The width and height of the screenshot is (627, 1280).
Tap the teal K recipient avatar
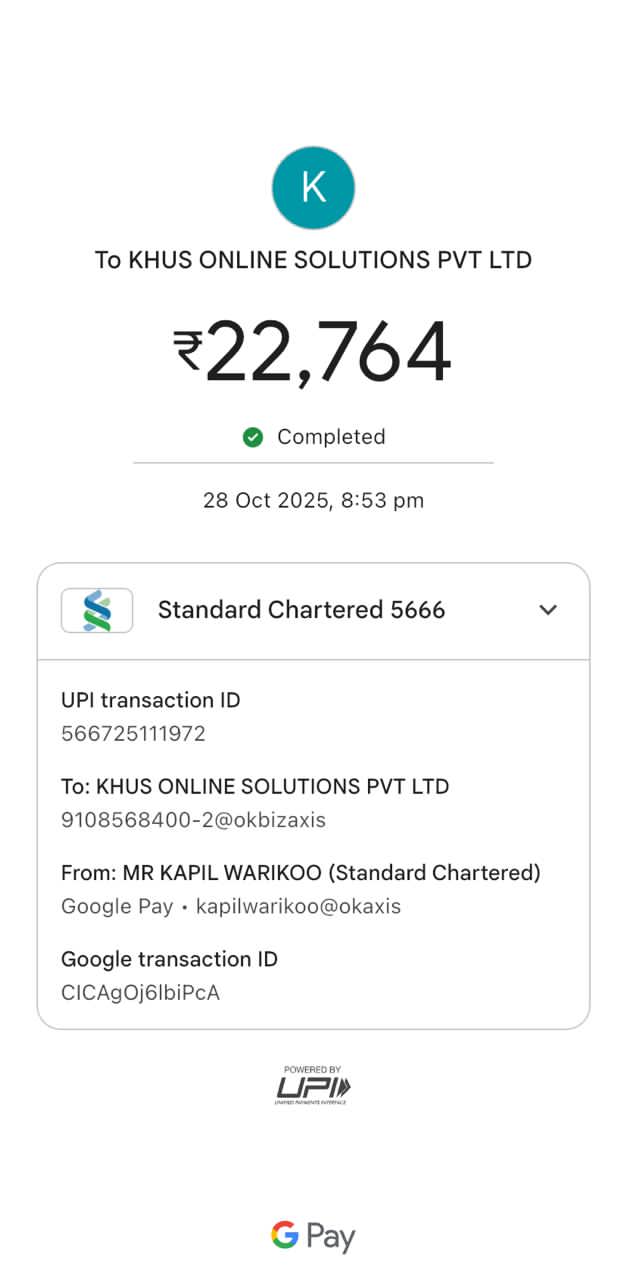coord(313,188)
